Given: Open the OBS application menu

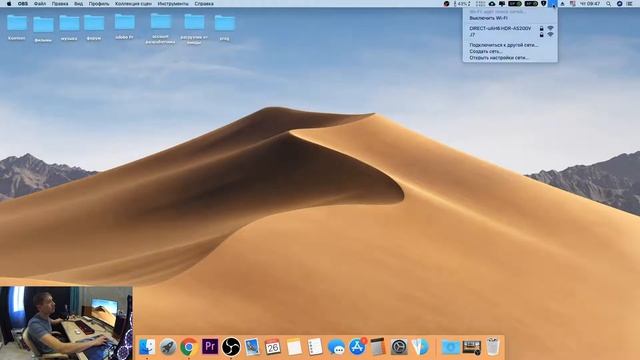Looking at the screenshot, I should (23, 4).
